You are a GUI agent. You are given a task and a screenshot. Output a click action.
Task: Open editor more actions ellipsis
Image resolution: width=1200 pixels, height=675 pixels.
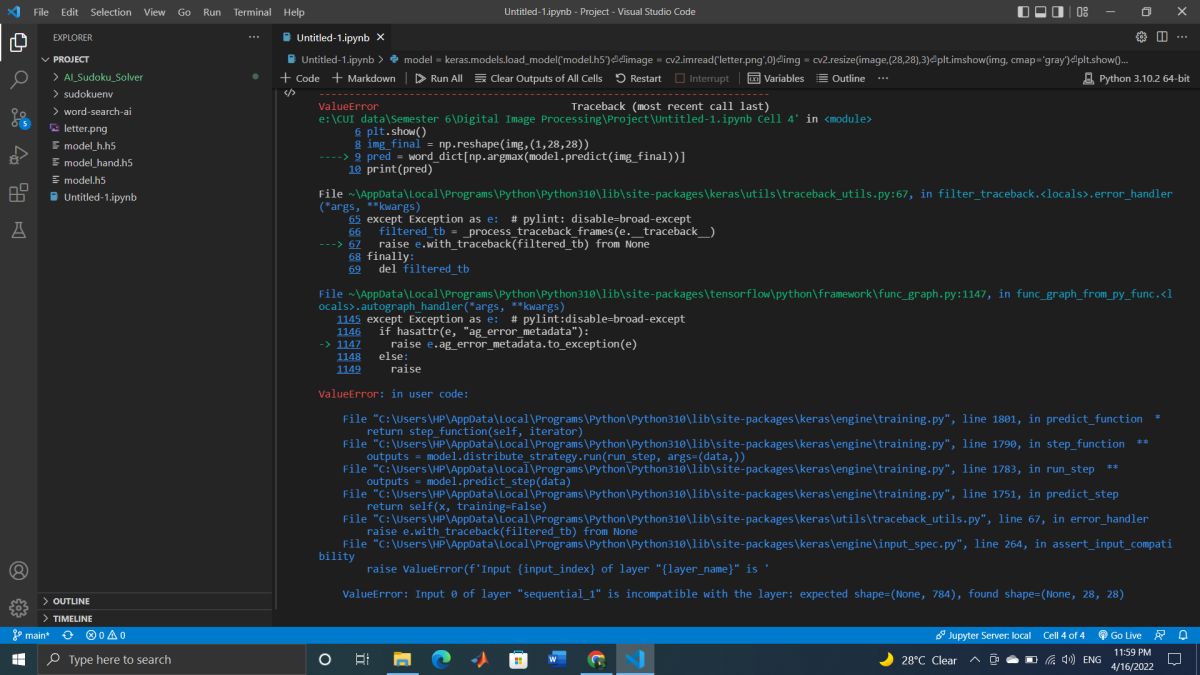click(x=1183, y=37)
